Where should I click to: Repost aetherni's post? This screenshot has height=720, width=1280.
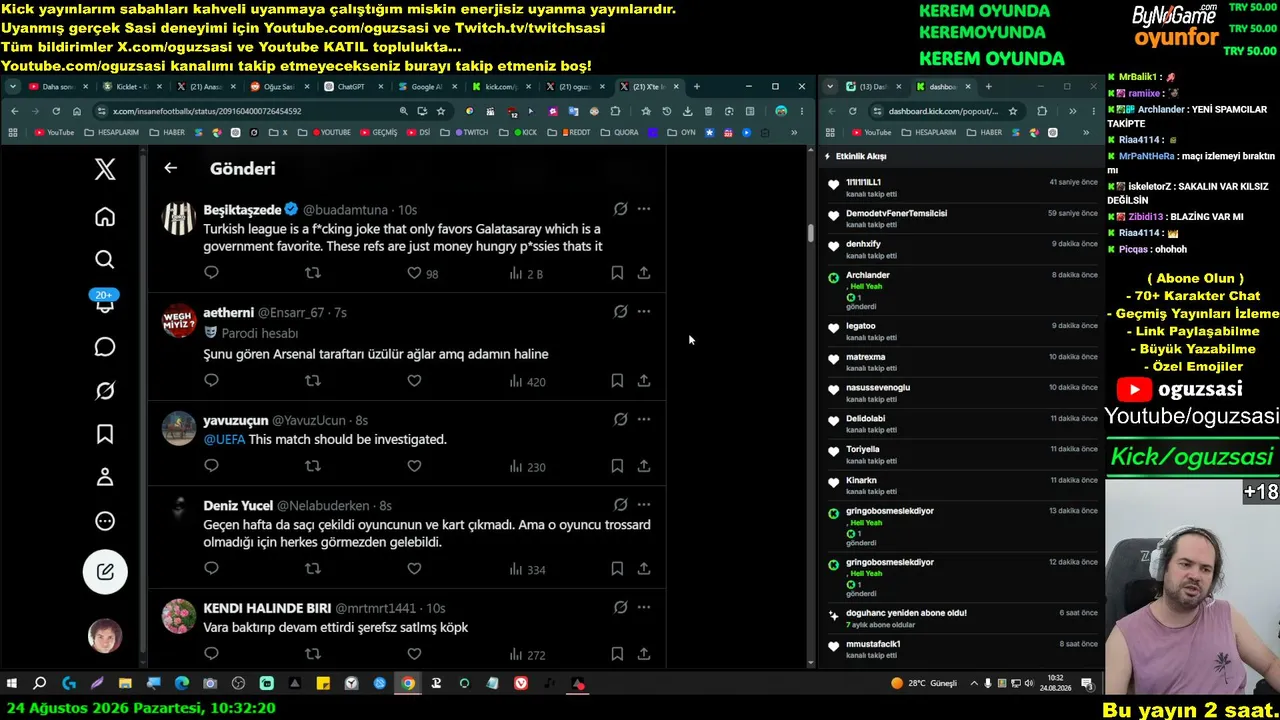click(x=313, y=380)
